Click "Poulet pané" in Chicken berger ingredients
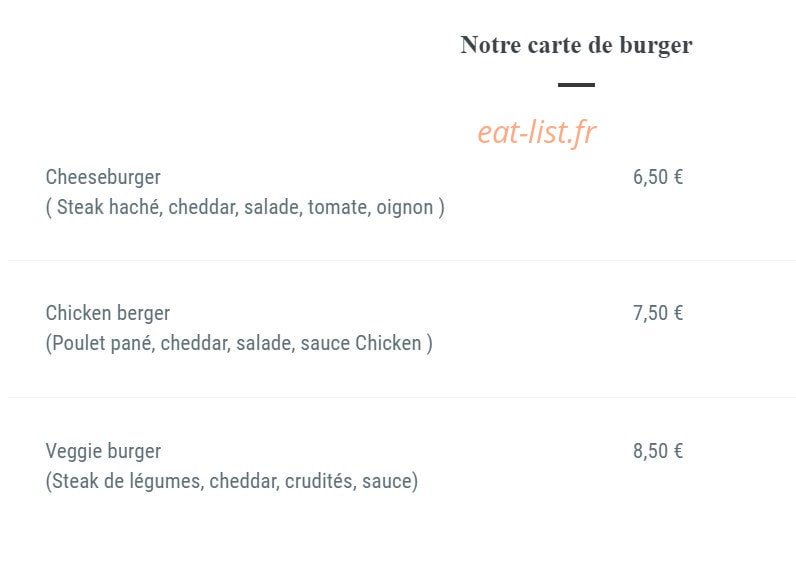The width and height of the screenshot is (796, 561). point(104,343)
